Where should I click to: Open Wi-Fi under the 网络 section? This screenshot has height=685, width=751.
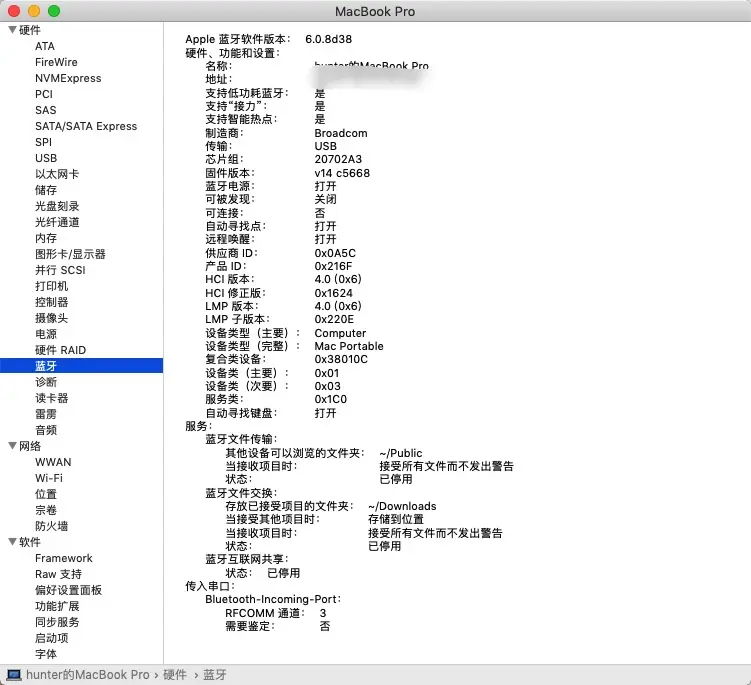coord(49,478)
